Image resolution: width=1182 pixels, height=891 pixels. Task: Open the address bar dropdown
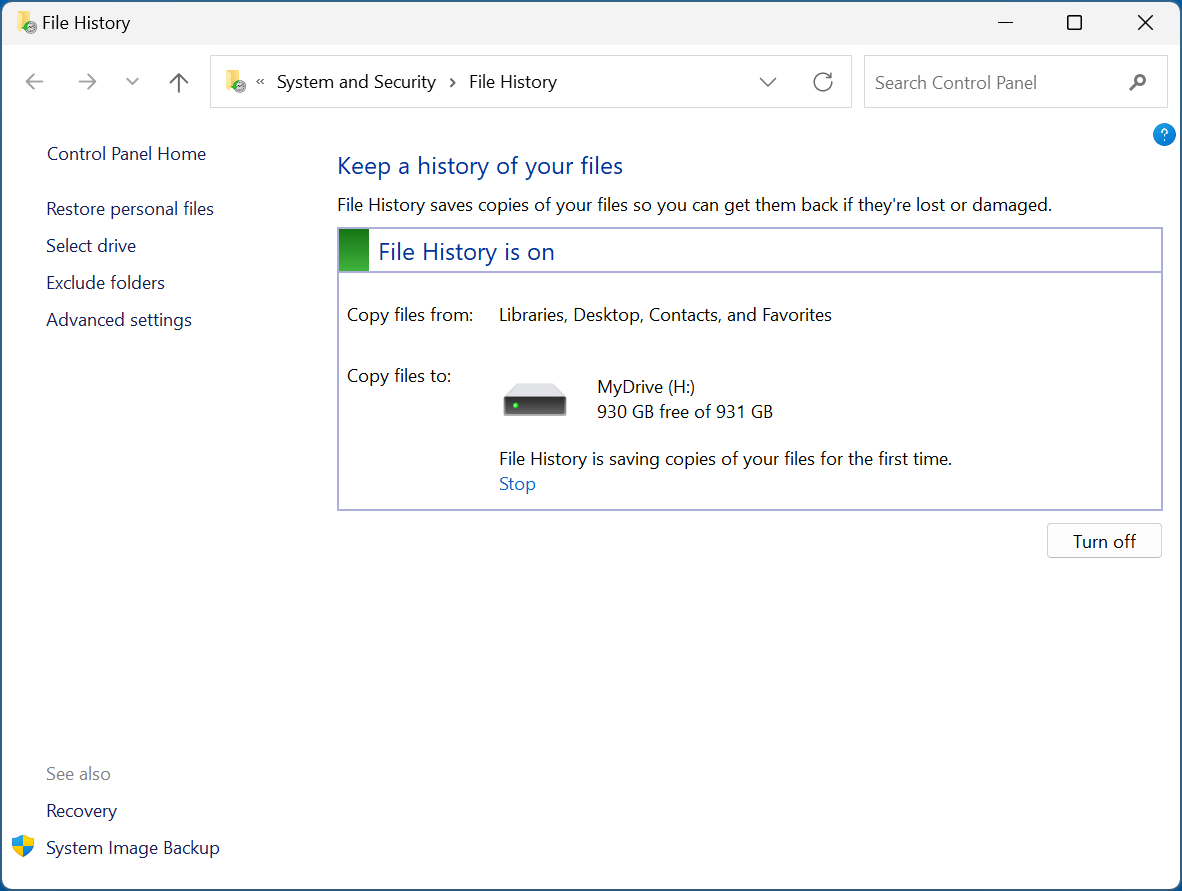[x=767, y=82]
